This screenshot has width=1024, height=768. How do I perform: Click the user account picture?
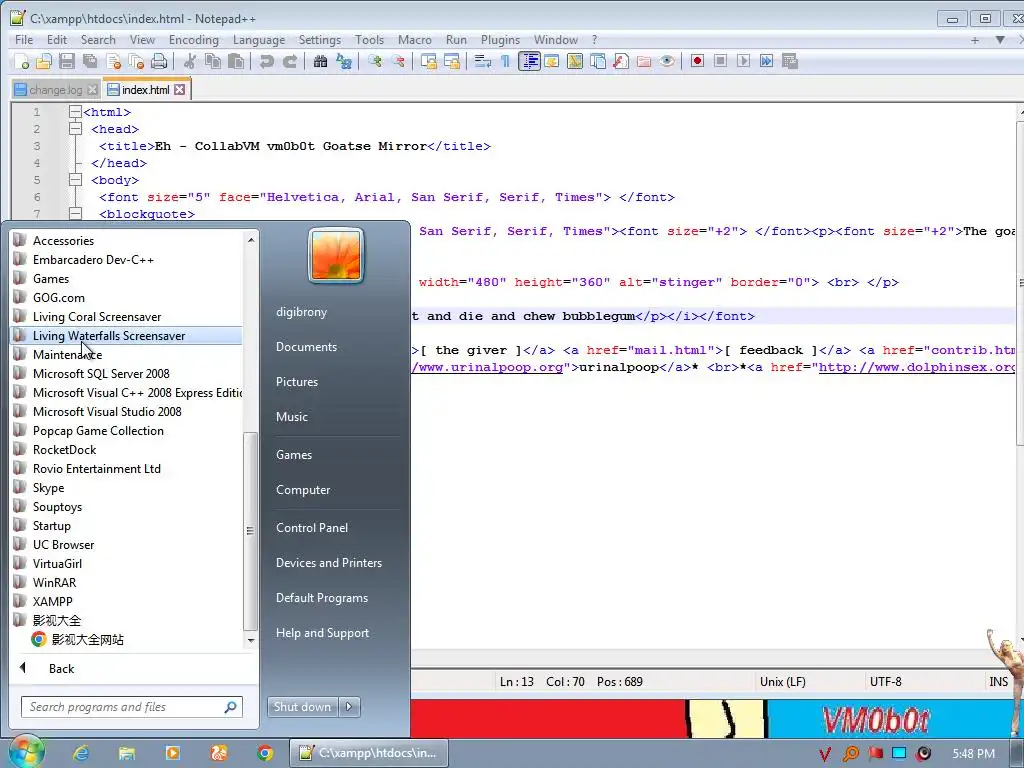pyautogui.click(x=336, y=255)
